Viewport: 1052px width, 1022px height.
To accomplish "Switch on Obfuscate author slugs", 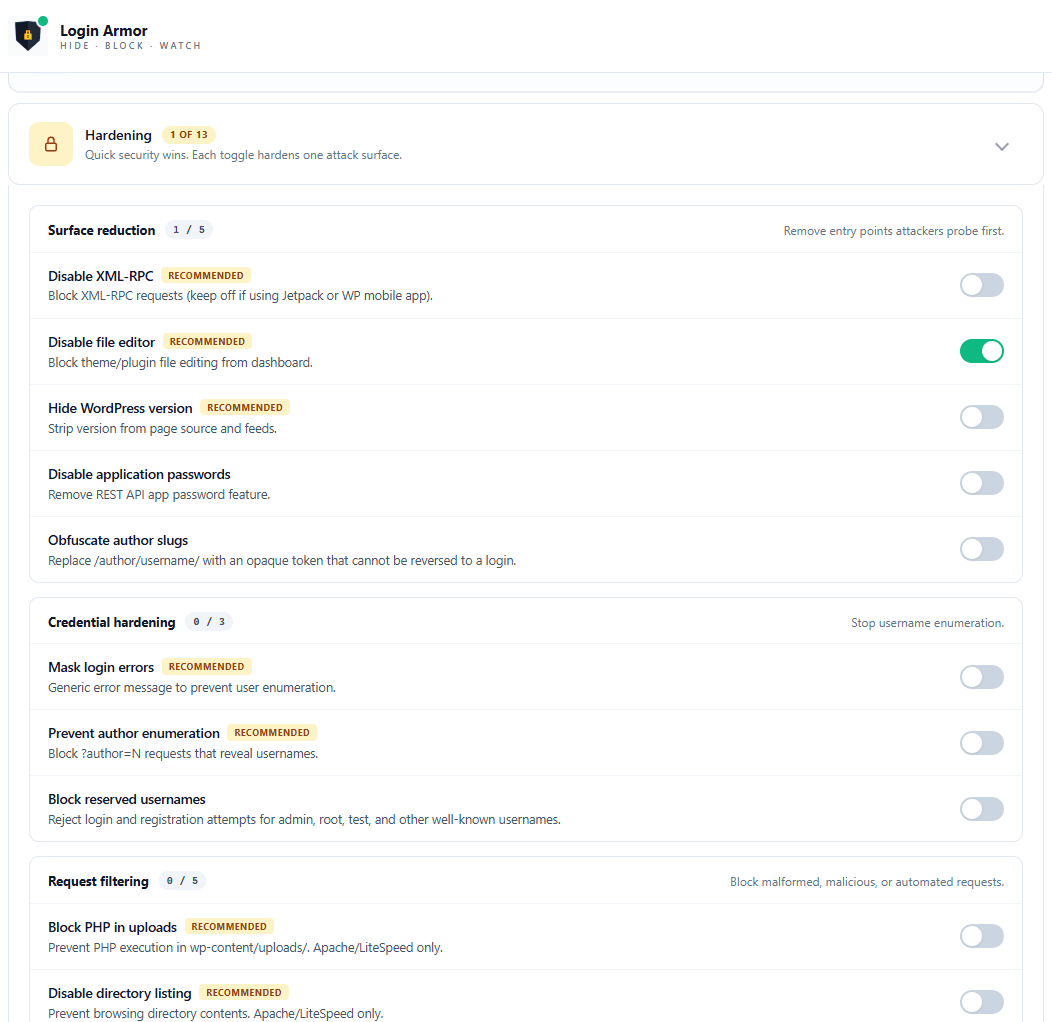I will (x=981, y=549).
